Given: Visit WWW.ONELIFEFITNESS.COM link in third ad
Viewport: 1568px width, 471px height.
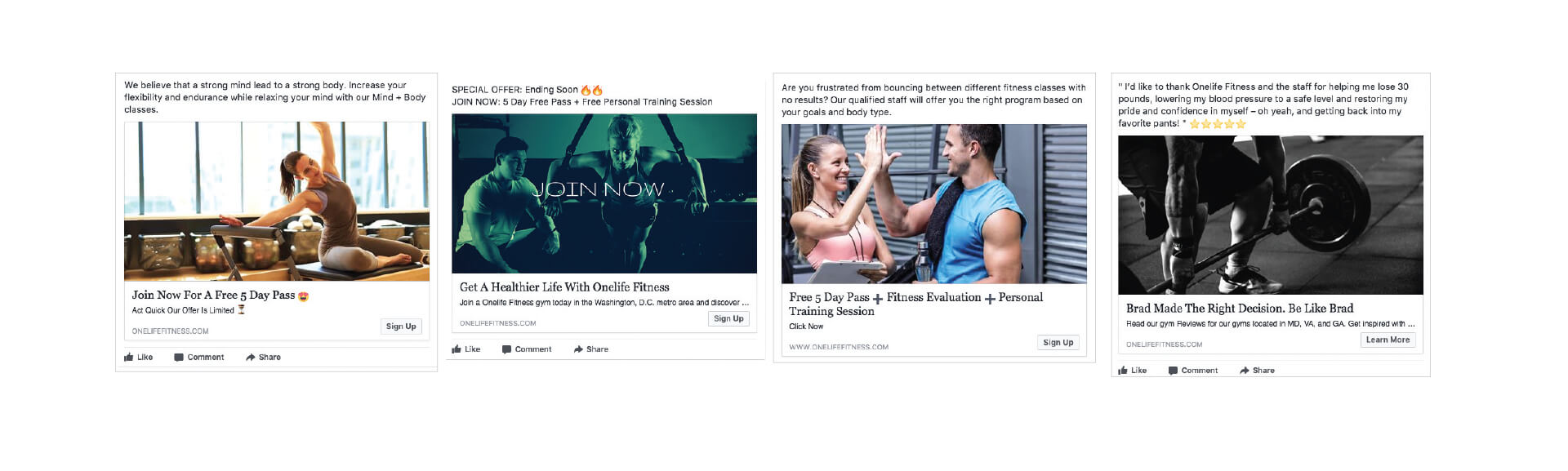Looking at the screenshot, I should click(x=839, y=347).
